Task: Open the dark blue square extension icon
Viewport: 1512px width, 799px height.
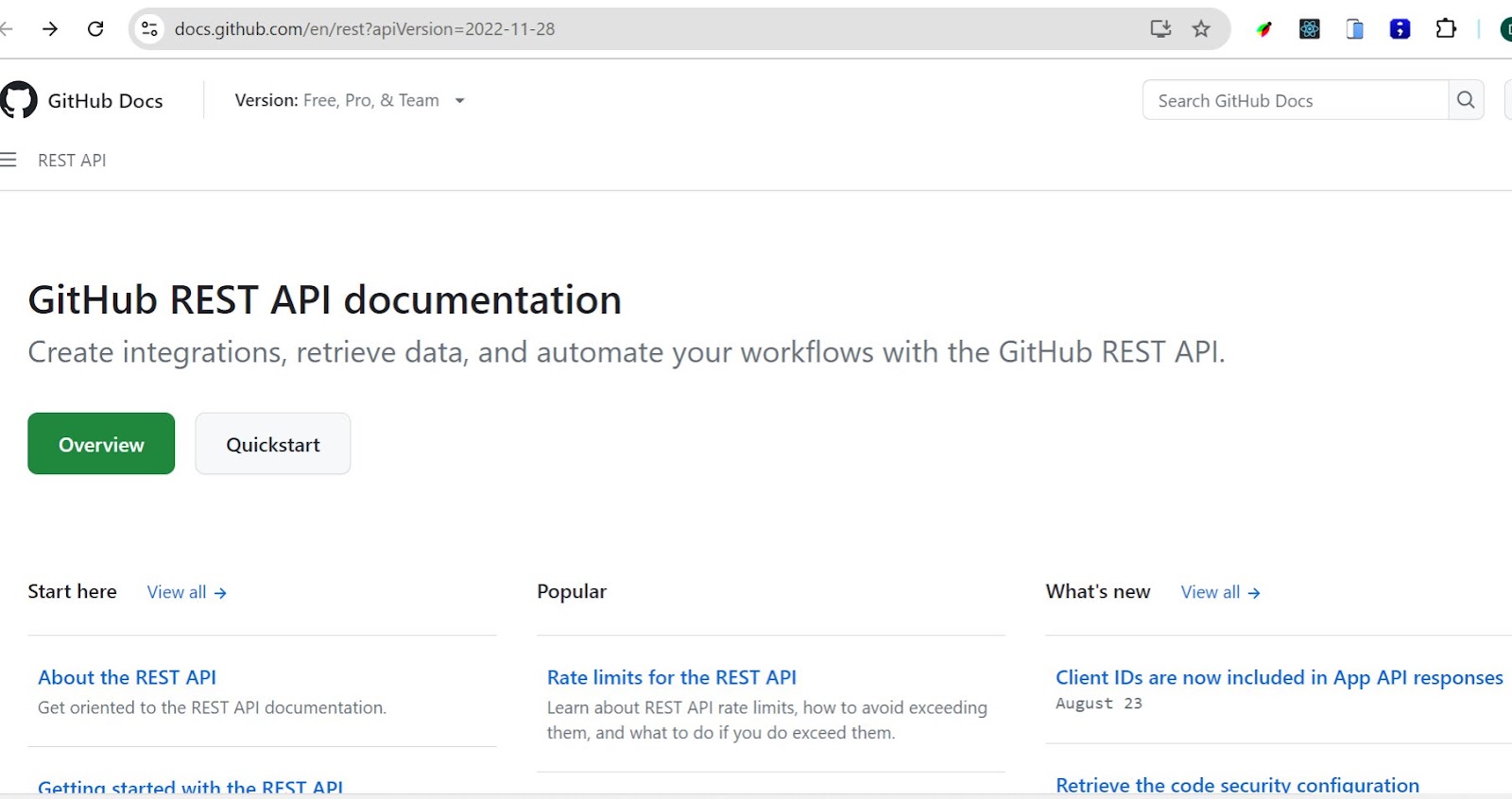Action: 1400,29
